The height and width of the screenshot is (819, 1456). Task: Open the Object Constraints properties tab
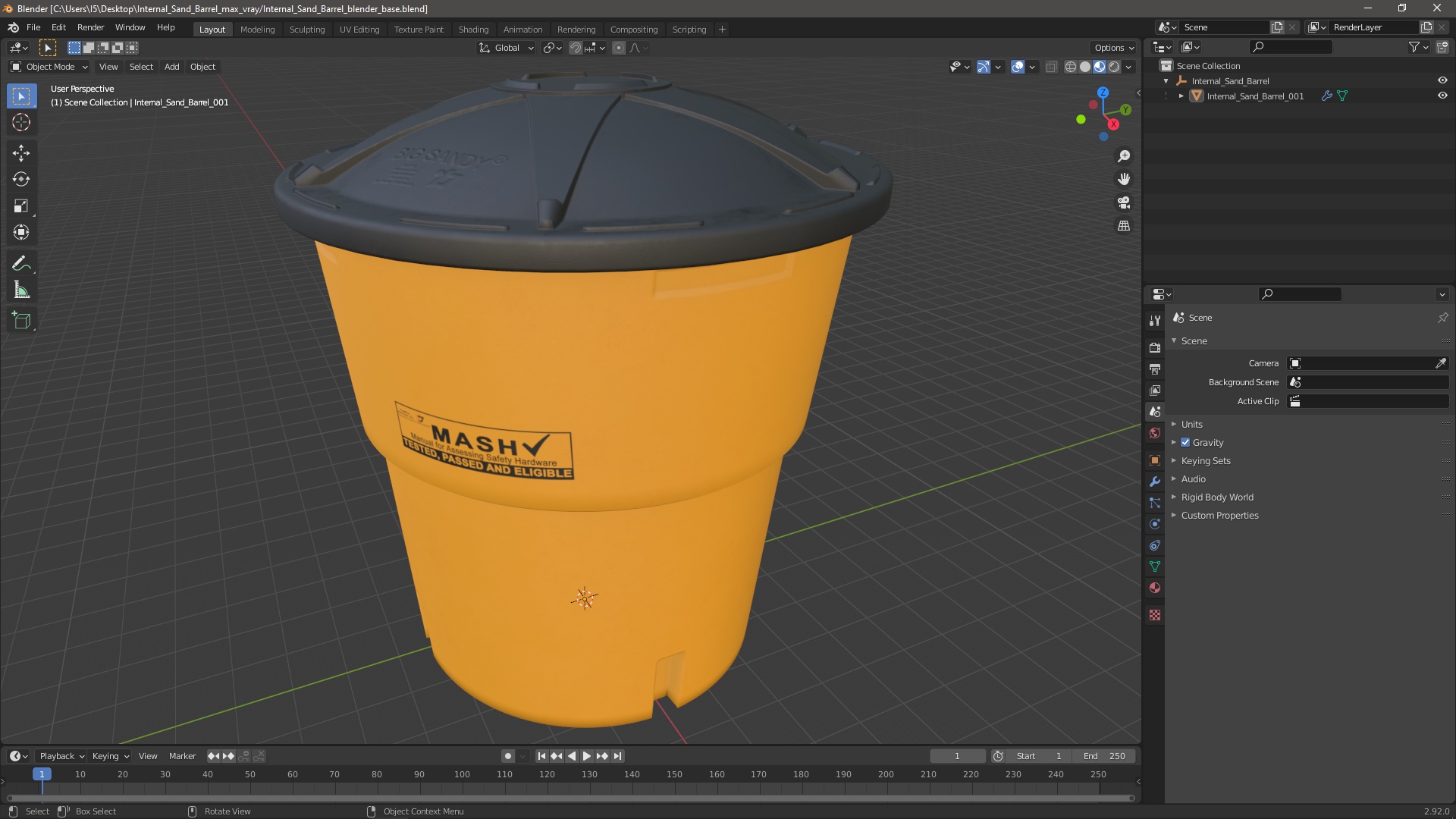pyautogui.click(x=1154, y=545)
